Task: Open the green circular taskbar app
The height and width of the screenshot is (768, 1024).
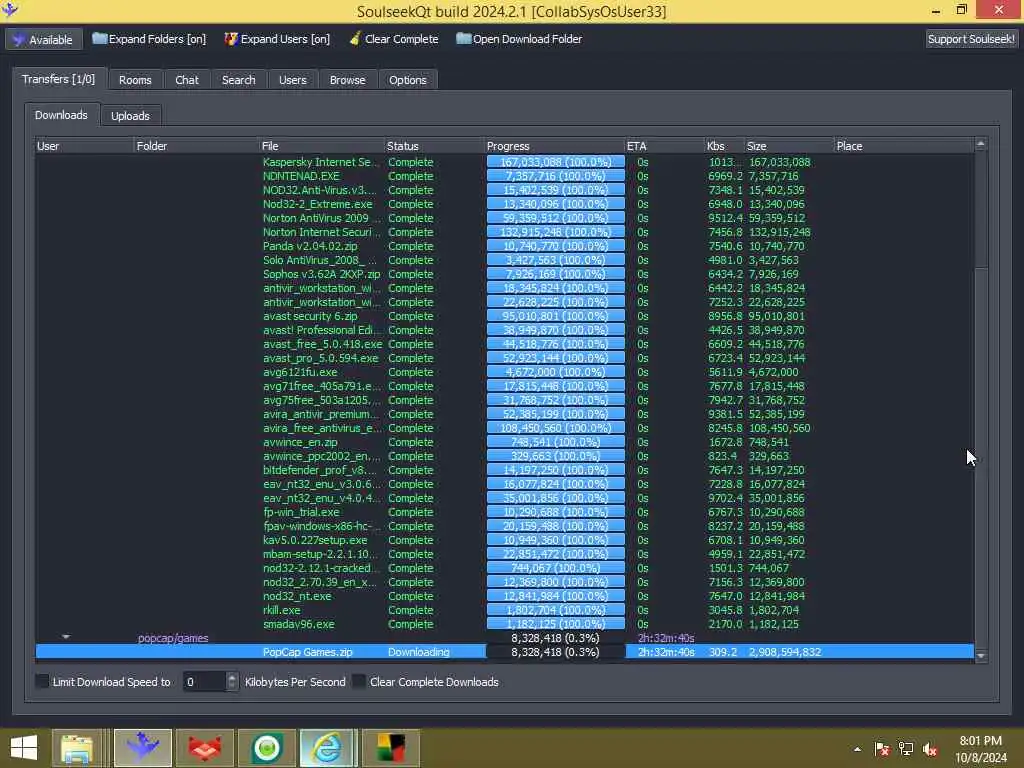Action: (x=267, y=748)
